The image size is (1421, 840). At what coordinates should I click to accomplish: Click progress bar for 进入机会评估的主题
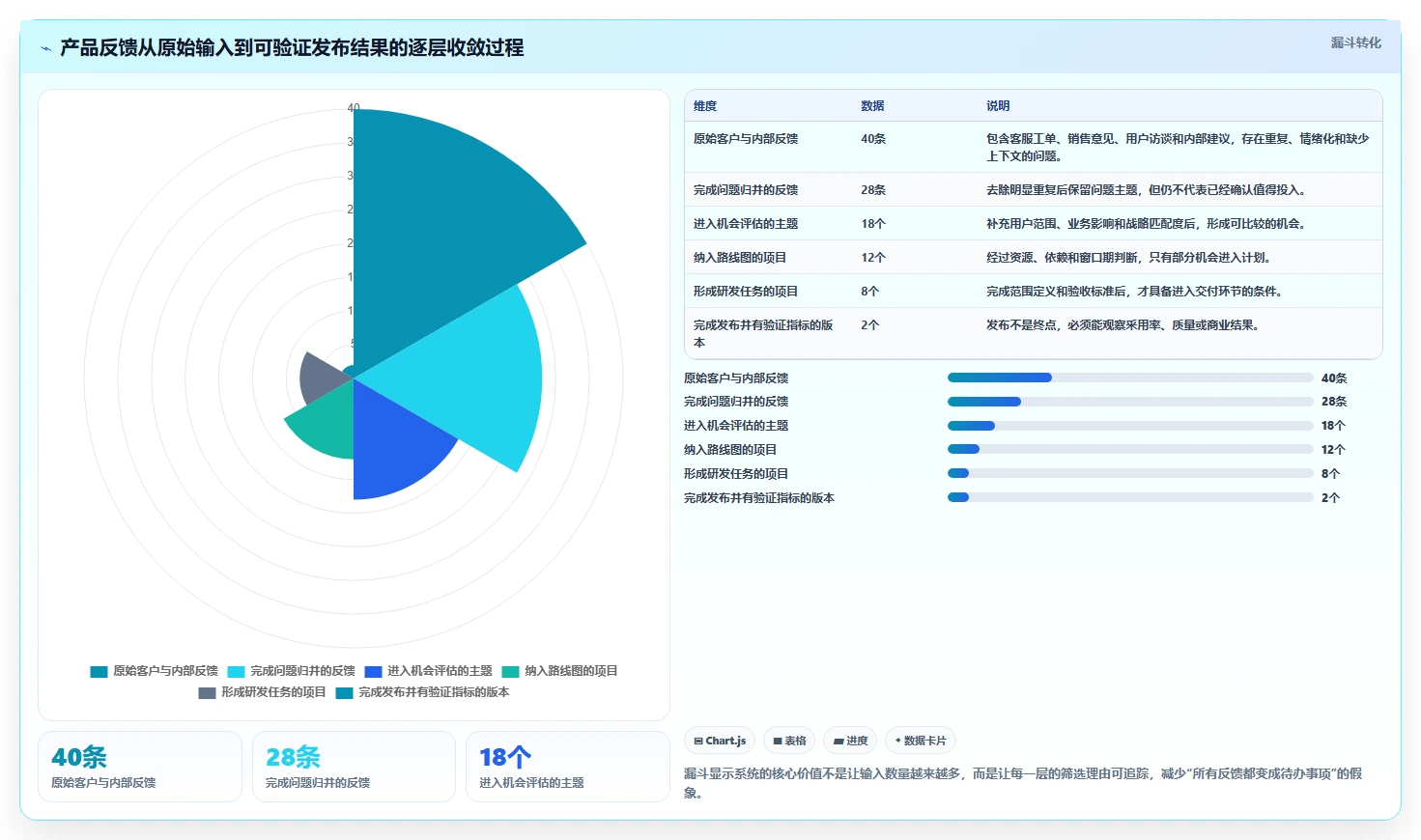click(1130, 426)
